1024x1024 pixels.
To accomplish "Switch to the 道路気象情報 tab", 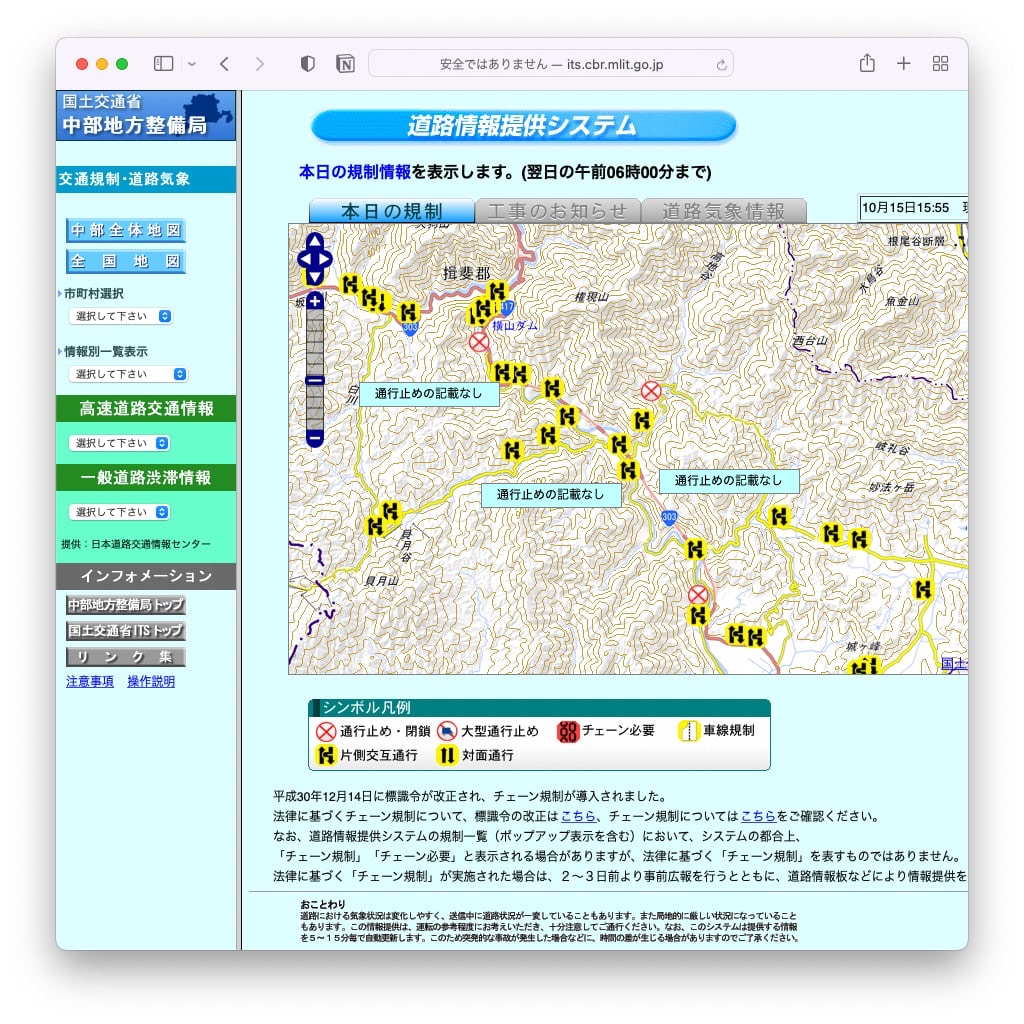I will [x=723, y=211].
